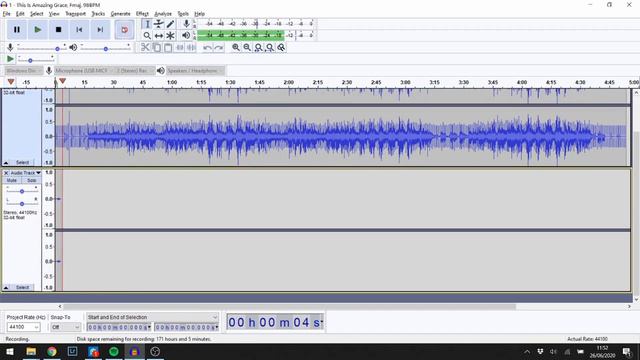Collapse the upper track using its arrow
This screenshot has width=640, height=360.
pyautogui.click(x=6, y=162)
